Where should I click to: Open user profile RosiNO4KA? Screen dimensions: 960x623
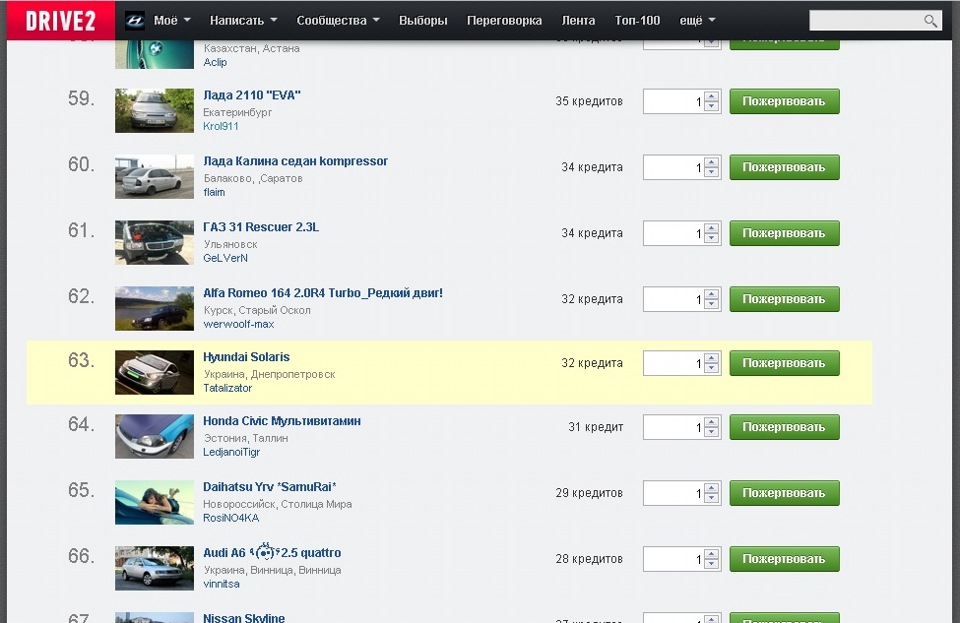pos(231,518)
